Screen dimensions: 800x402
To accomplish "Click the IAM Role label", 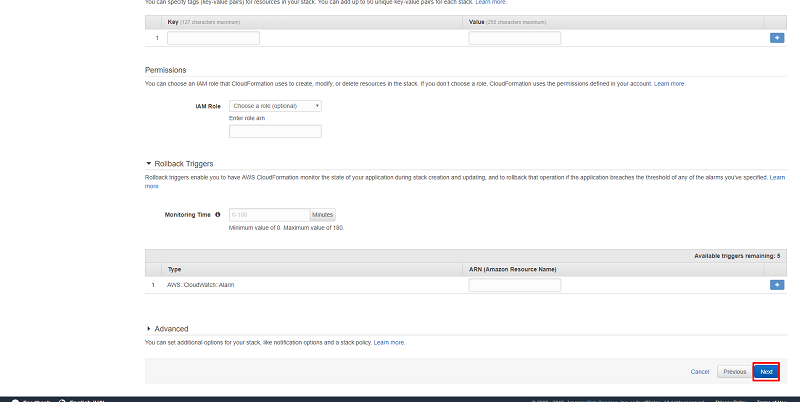I will [208, 106].
